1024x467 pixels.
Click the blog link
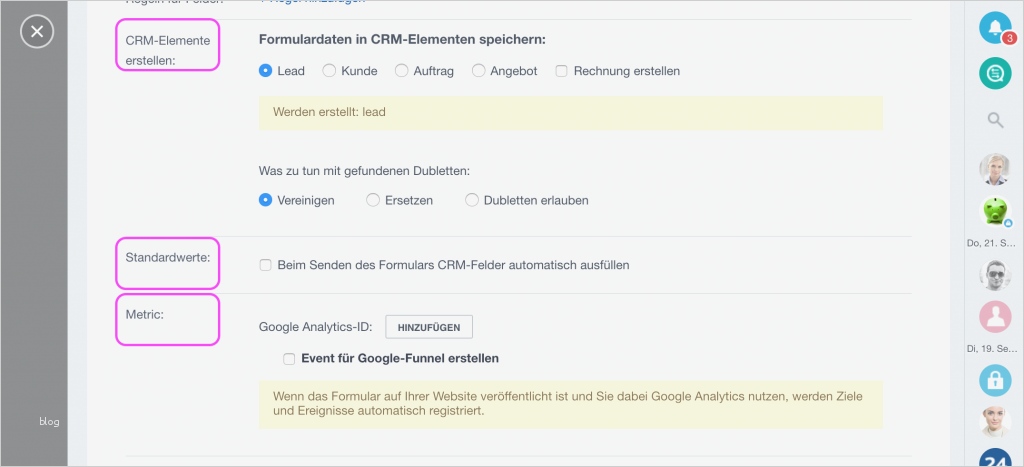point(49,422)
